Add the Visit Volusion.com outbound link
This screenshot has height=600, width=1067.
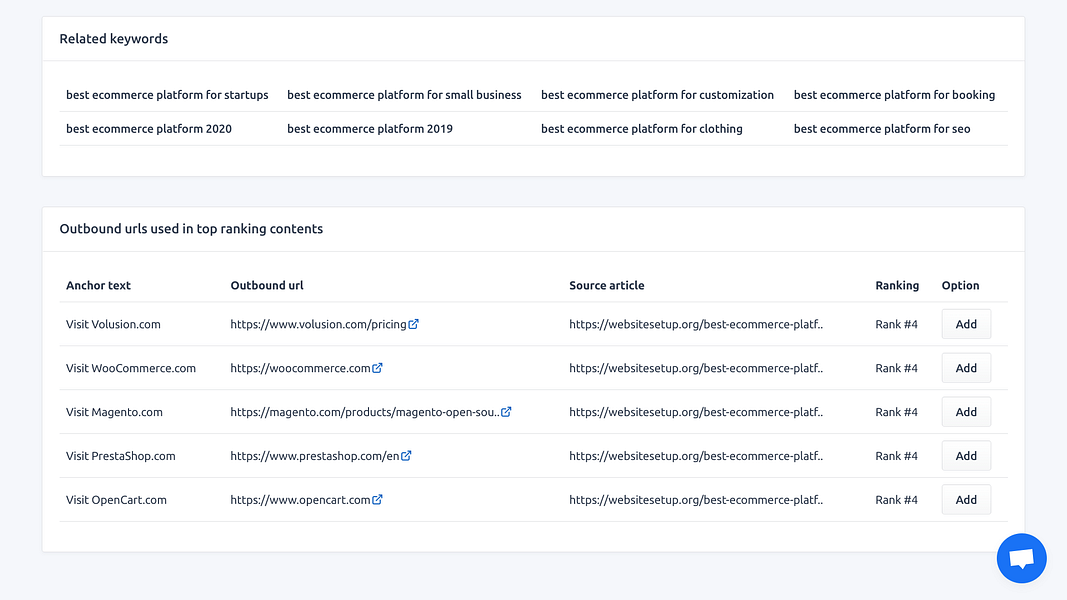[966, 324]
